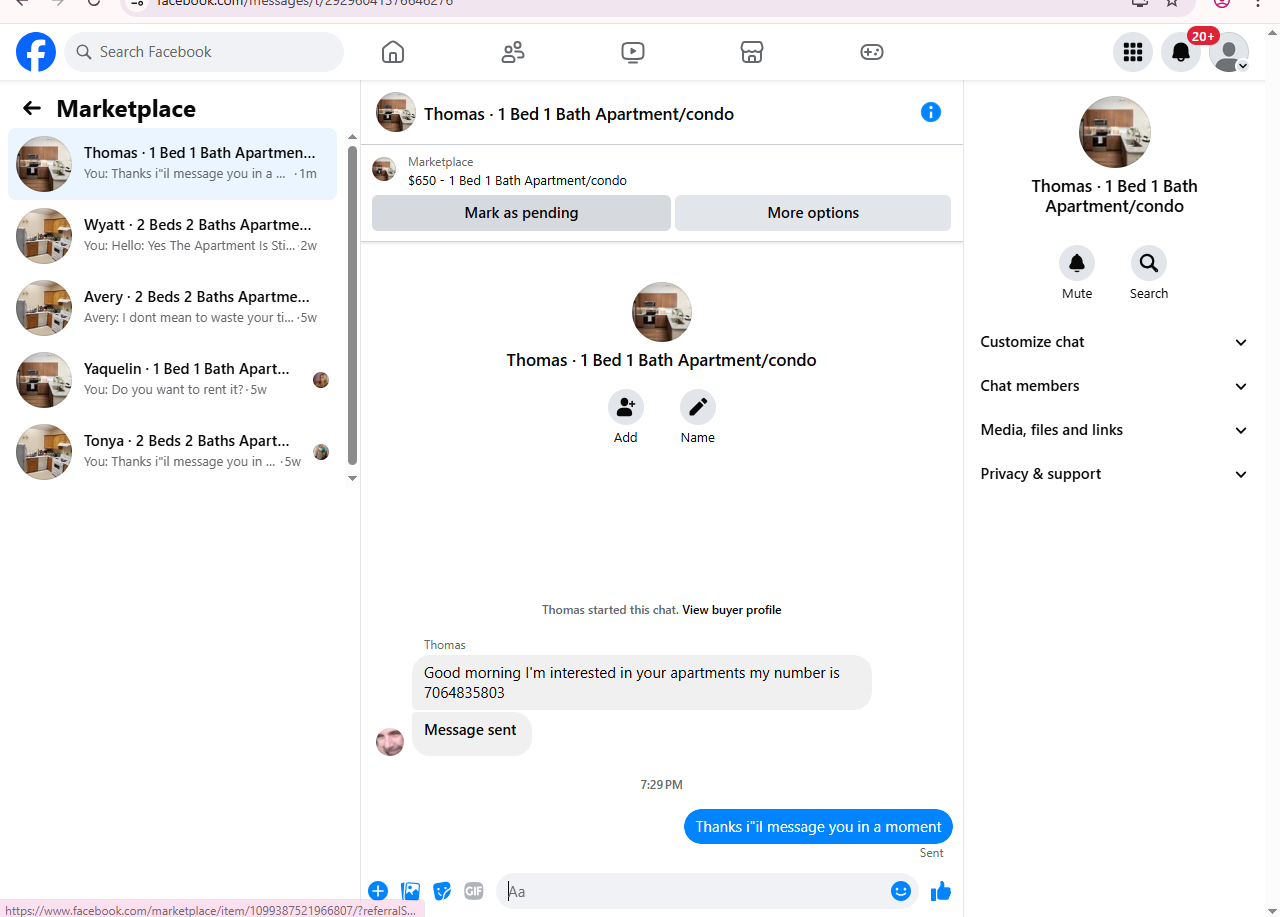The width and height of the screenshot is (1280, 917).
Task: Expand Media, files and links section
Action: click(x=1115, y=430)
